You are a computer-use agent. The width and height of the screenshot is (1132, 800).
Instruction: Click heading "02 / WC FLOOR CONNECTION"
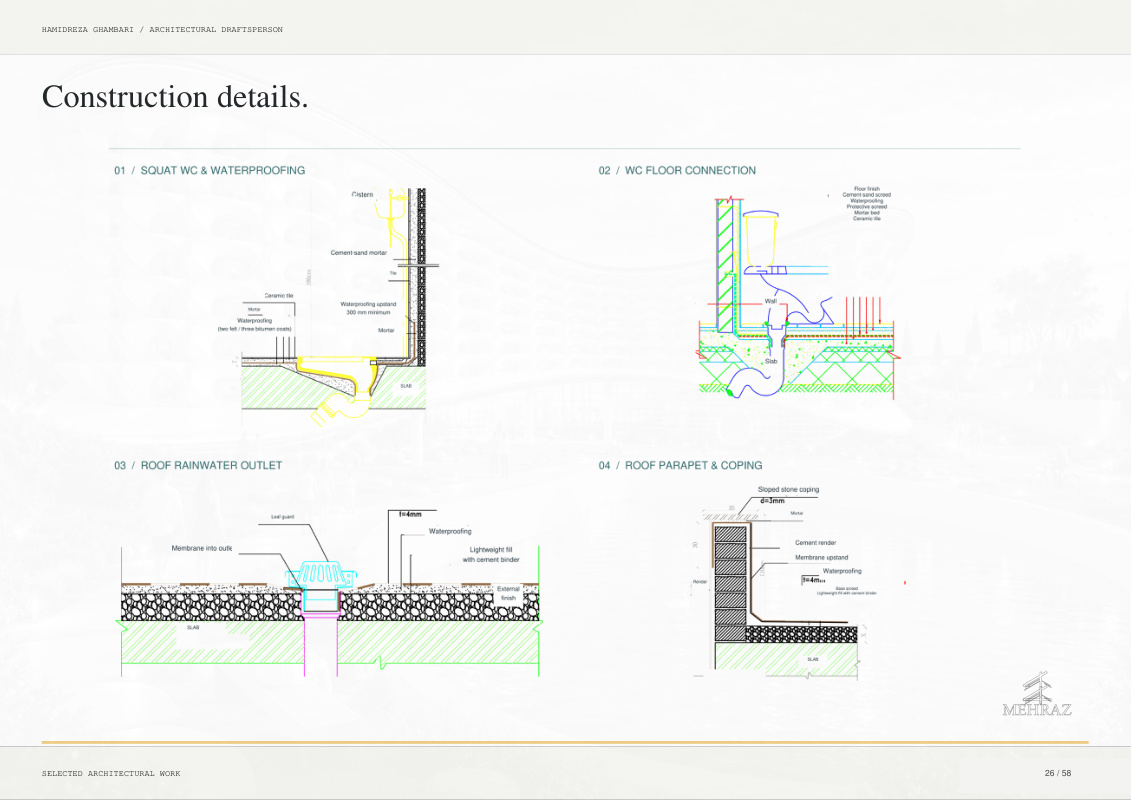tap(677, 170)
